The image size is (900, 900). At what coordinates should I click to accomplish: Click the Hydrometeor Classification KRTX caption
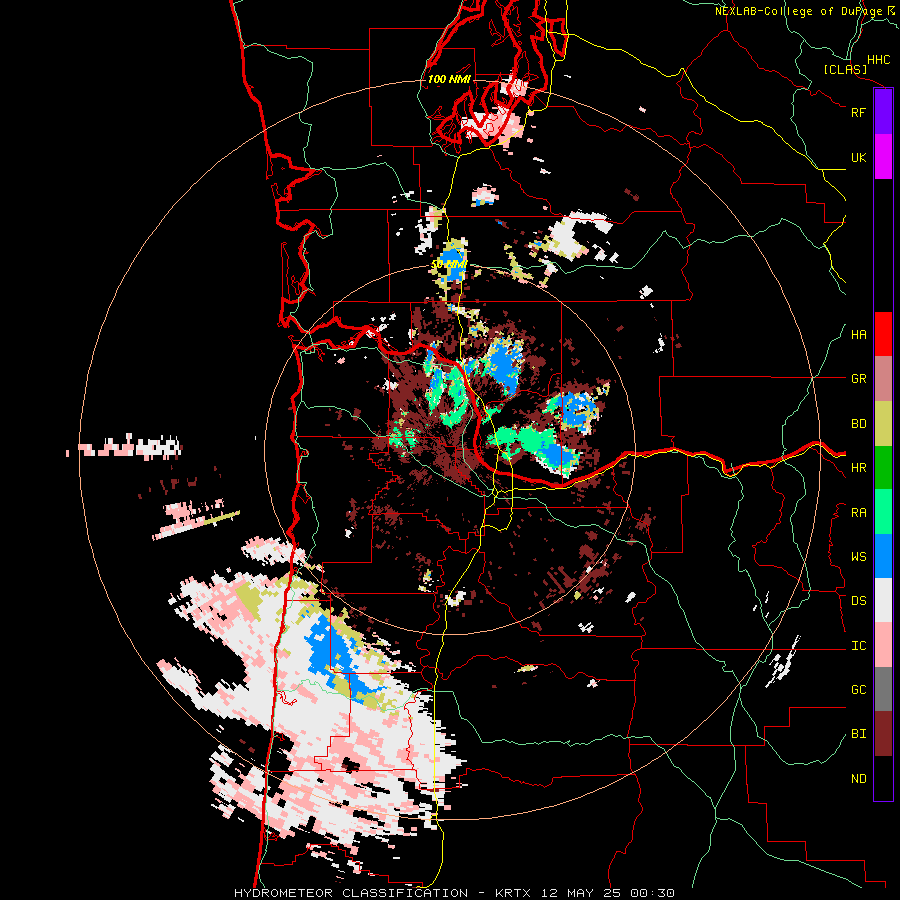(x=454, y=893)
